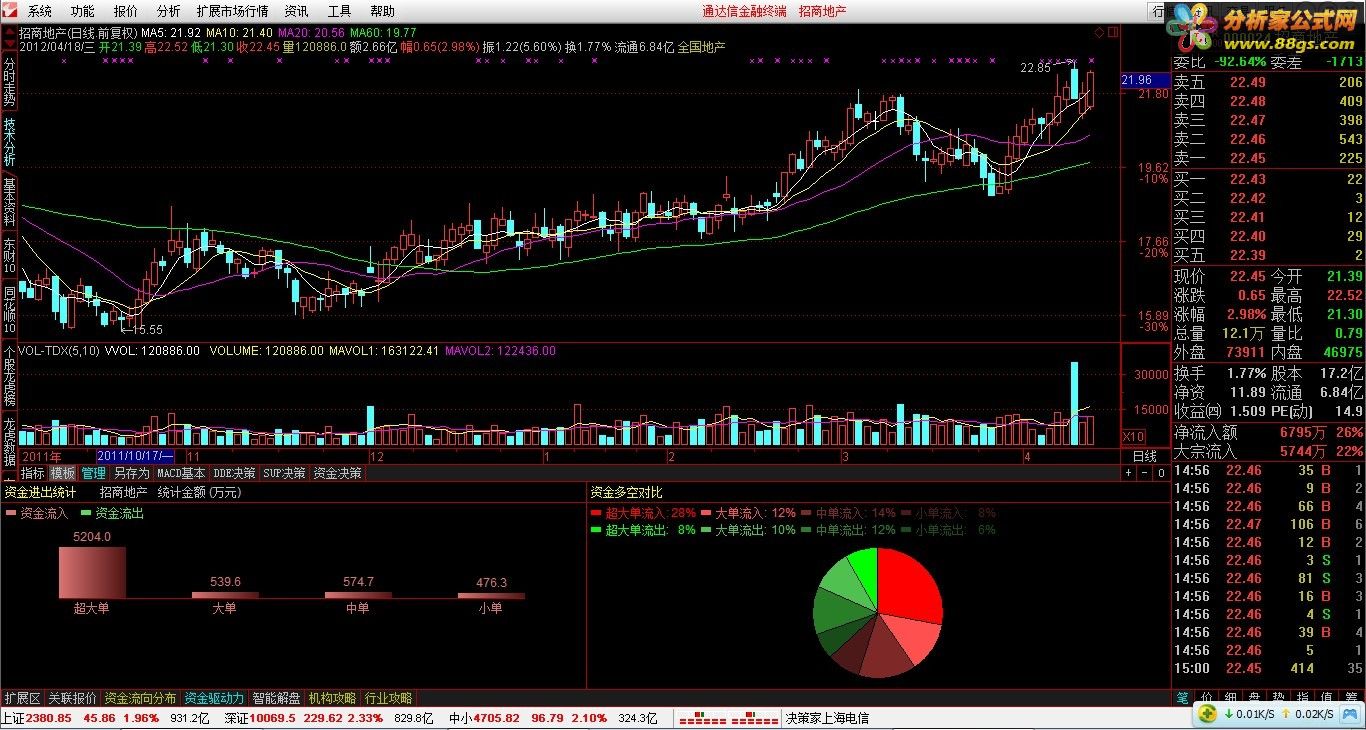Image resolution: width=1366 pixels, height=730 pixels.
Task: Open the 行业攻略 bottom tab
Action: tap(389, 698)
